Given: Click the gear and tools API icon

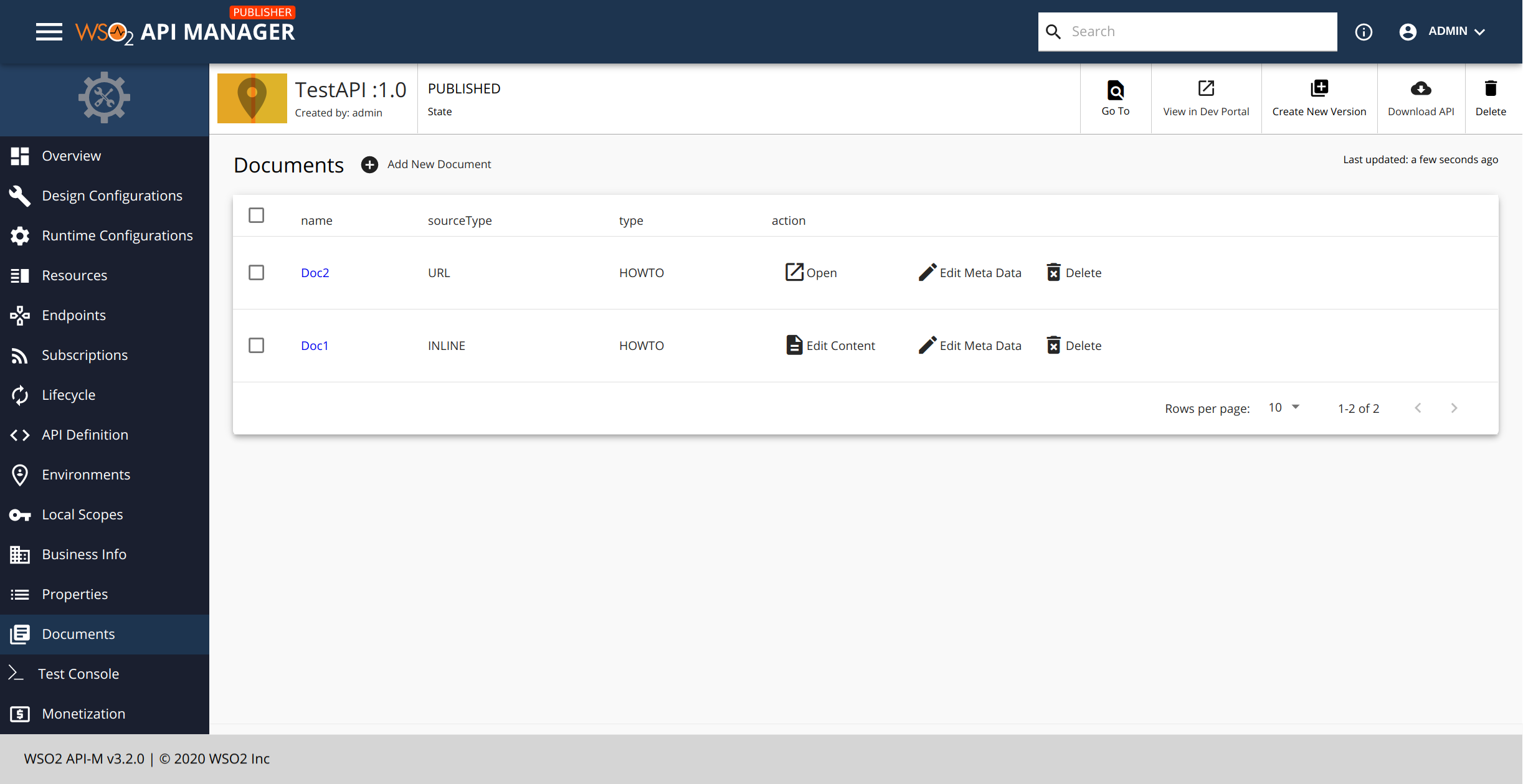Looking at the screenshot, I should click(104, 98).
